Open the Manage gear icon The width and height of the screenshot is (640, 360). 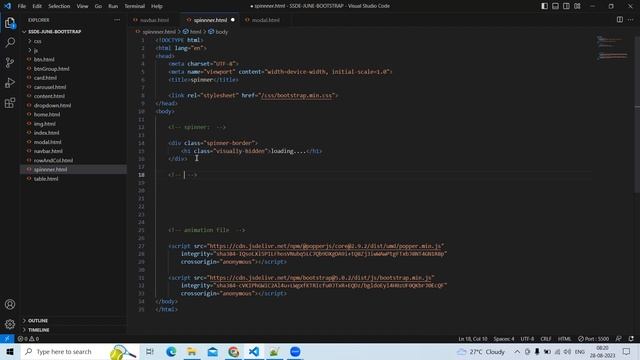click(x=10, y=324)
